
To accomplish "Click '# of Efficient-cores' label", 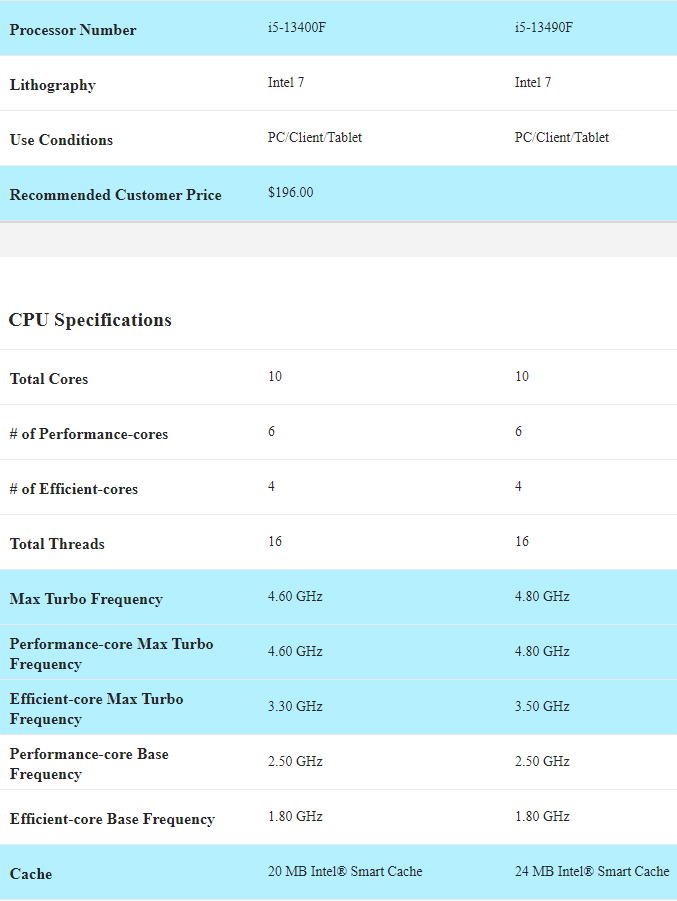I will pyautogui.click(x=74, y=489).
